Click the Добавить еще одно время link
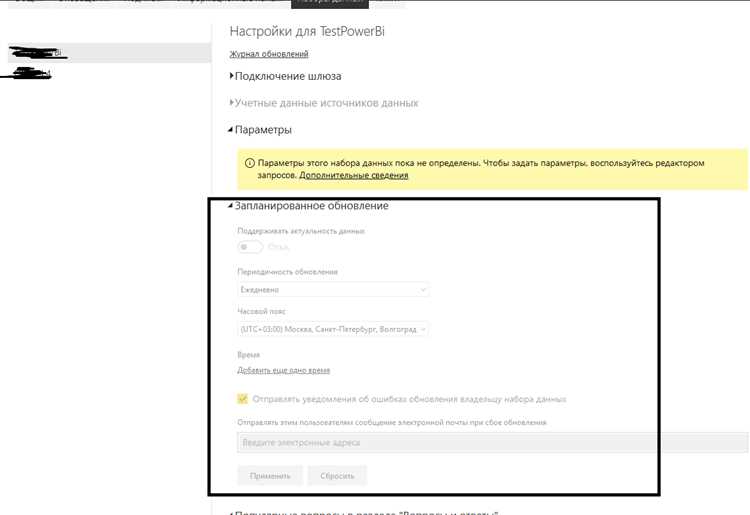 (284, 370)
